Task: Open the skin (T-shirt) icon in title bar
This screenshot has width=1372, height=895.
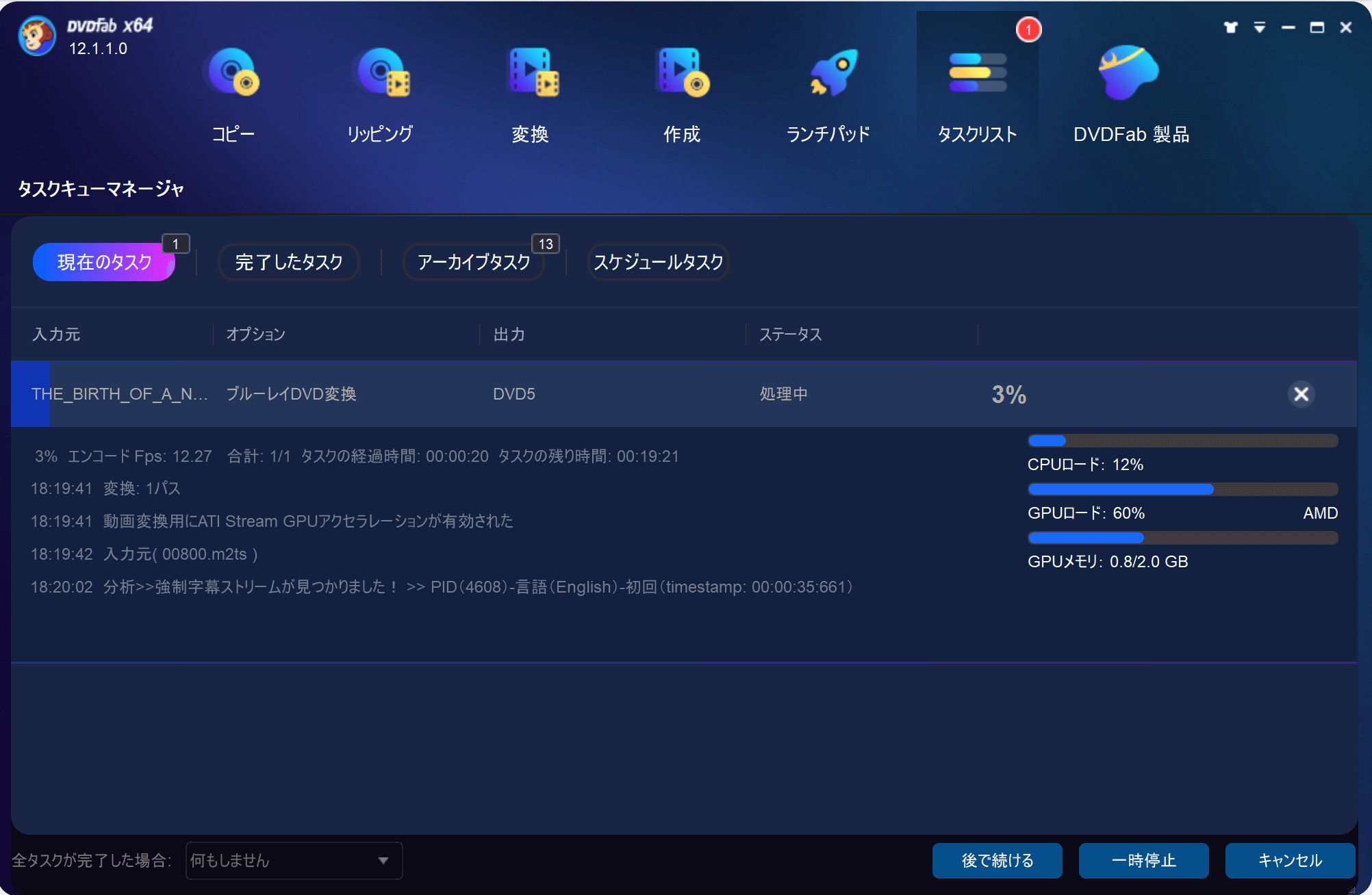Action: [x=1231, y=27]
